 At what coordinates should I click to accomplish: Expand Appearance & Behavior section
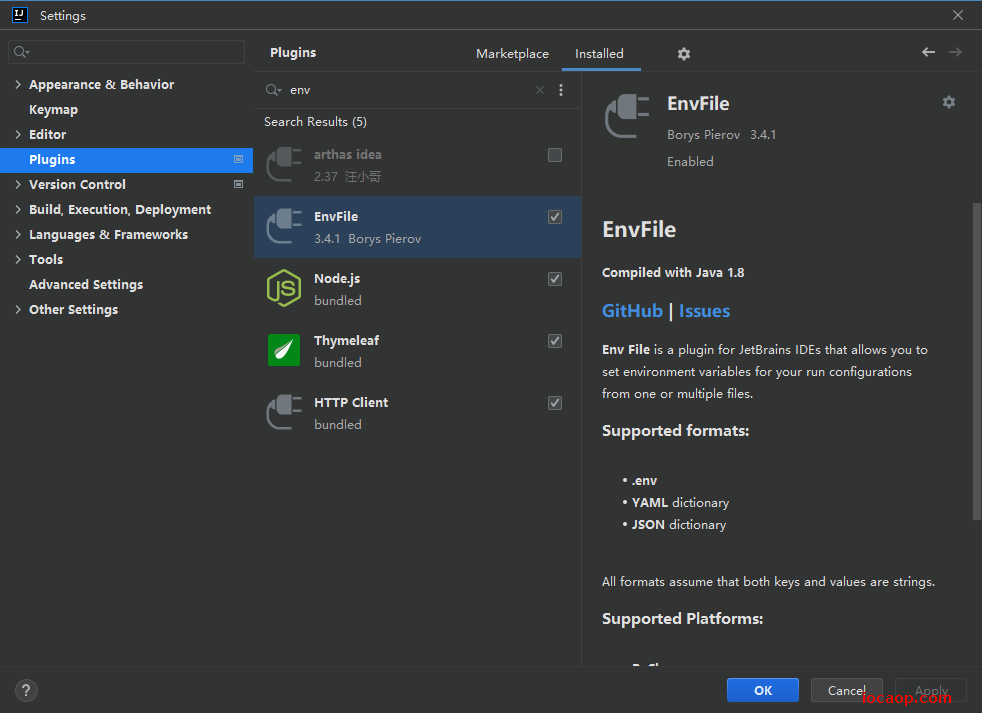pos(18,84)
